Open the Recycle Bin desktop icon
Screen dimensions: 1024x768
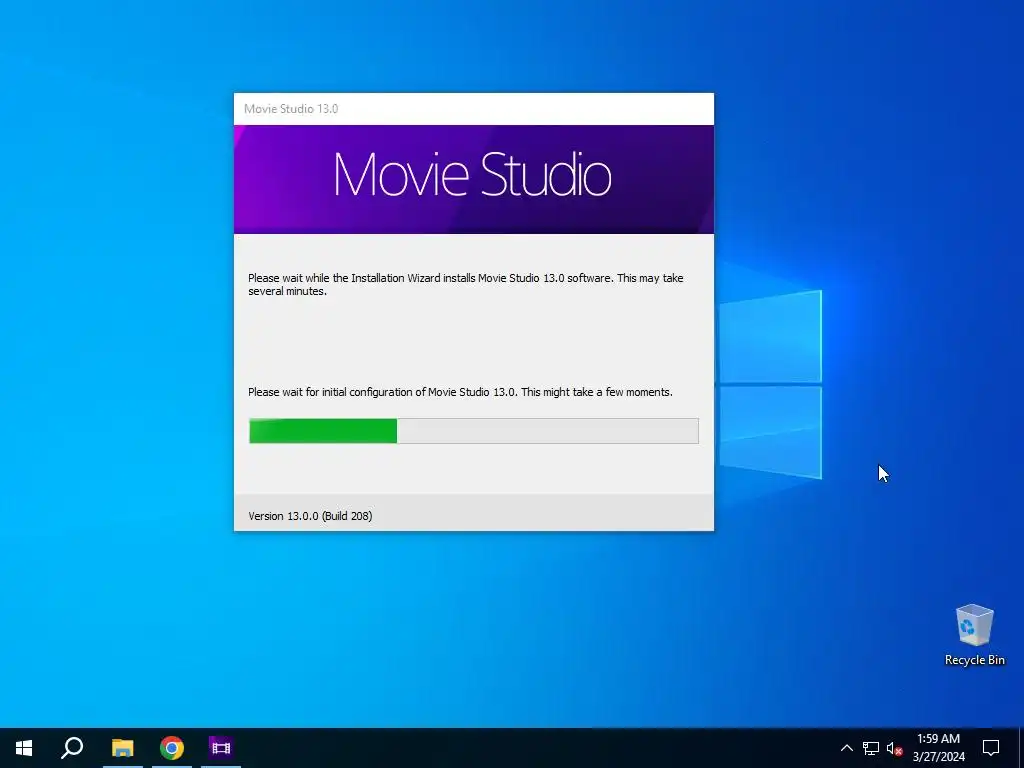click(x=974, y=634)
